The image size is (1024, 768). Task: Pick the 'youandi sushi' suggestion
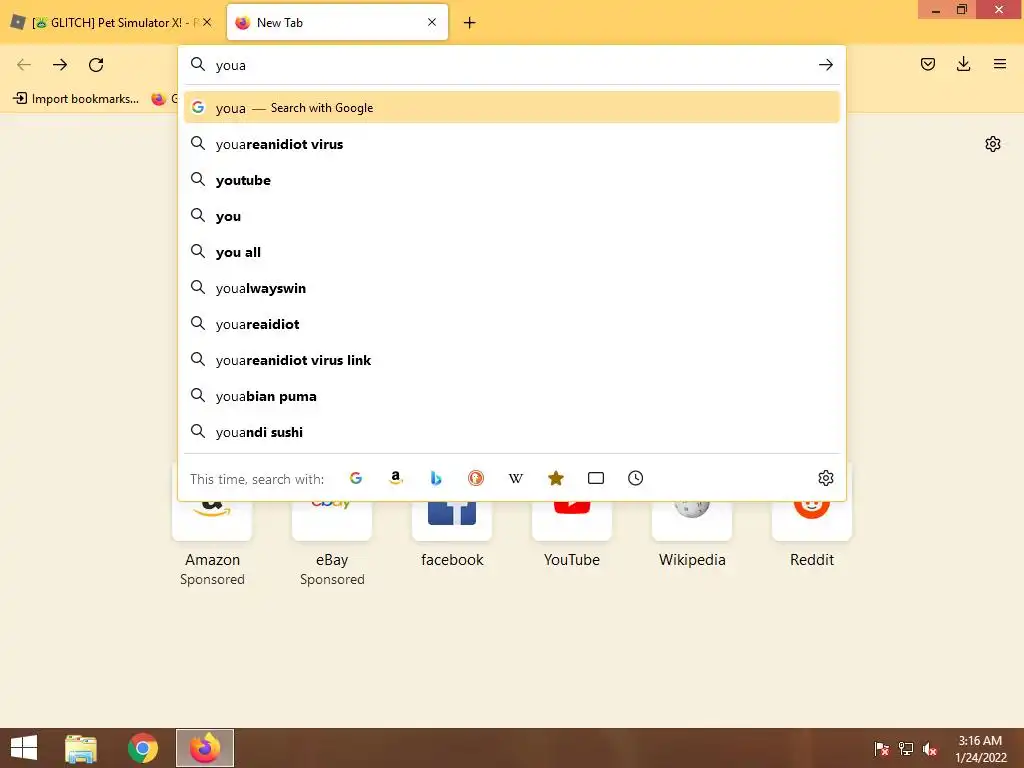[x=512, y=432]
